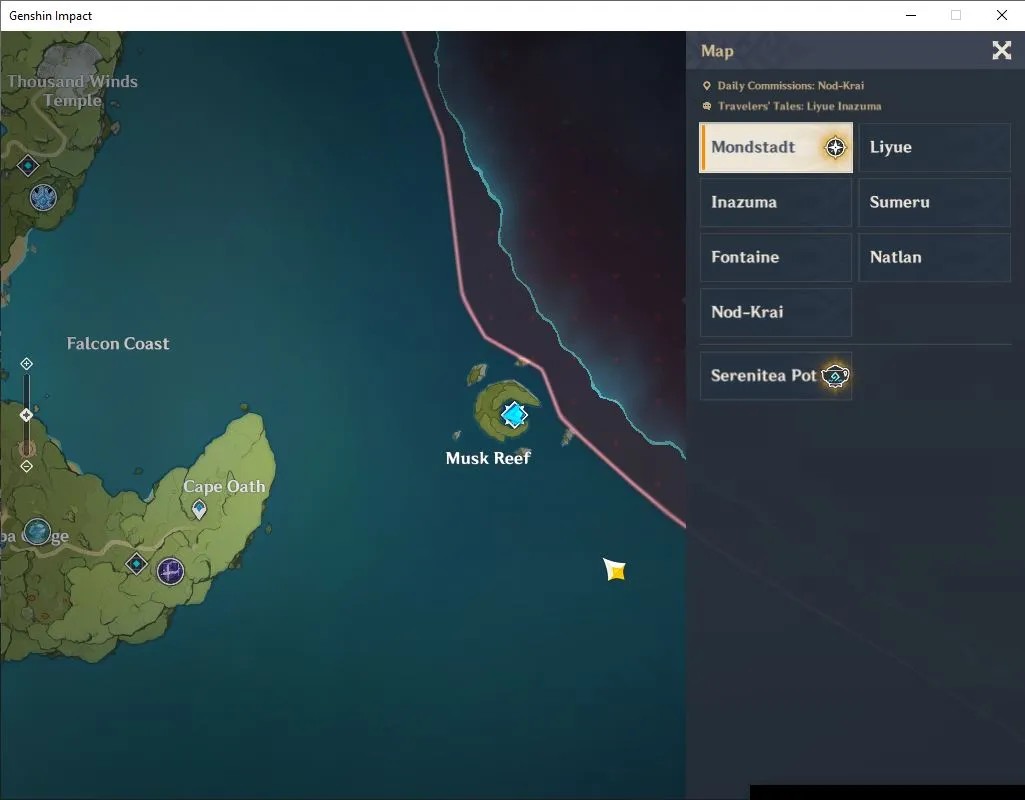Click the Travelers' Tales icon
The width and height of the screenshot is (1025, 800).
(707, 106)
